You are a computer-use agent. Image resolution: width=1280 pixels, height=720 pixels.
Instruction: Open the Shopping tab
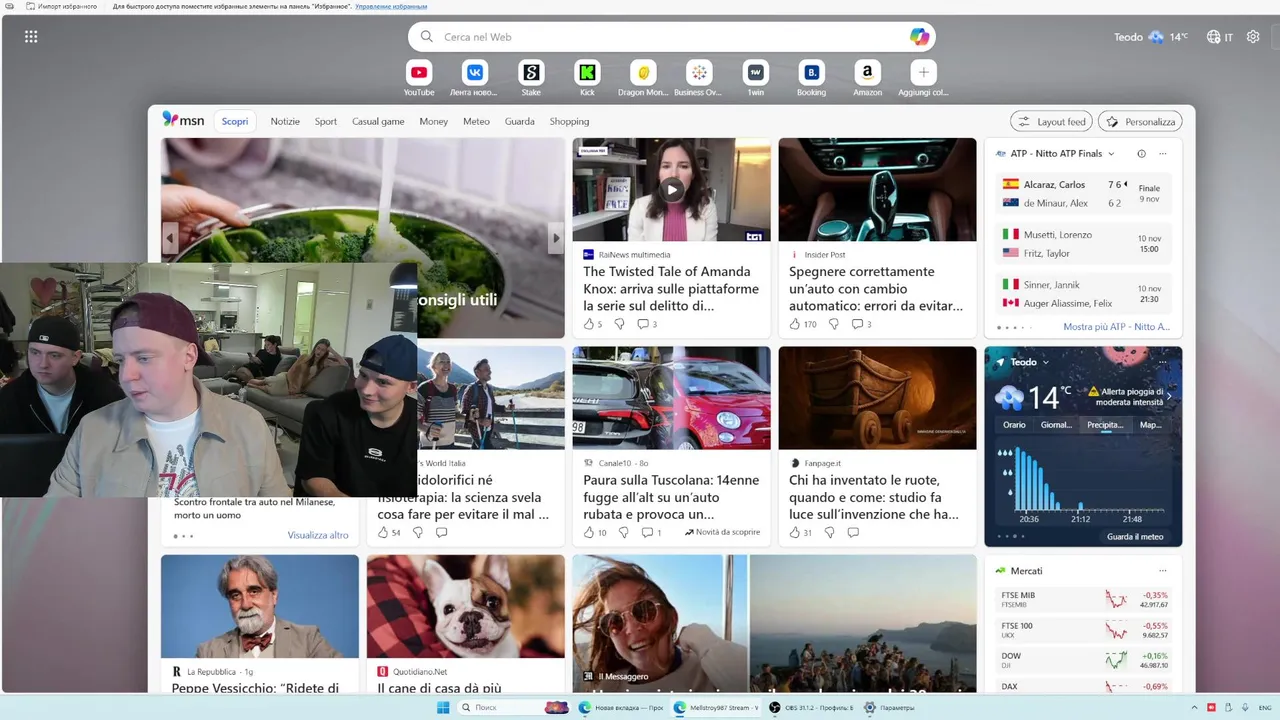[569, 121]
